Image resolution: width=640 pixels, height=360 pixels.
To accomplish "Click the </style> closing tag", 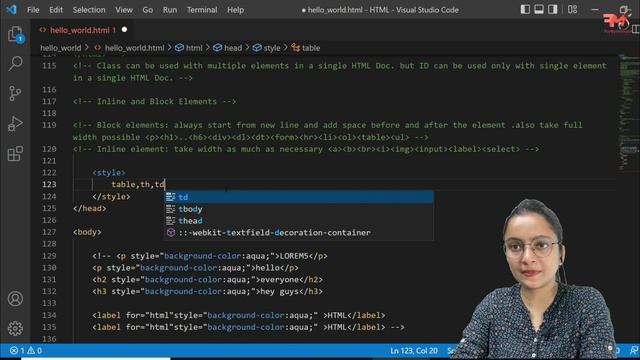I will tap(111, 196).
